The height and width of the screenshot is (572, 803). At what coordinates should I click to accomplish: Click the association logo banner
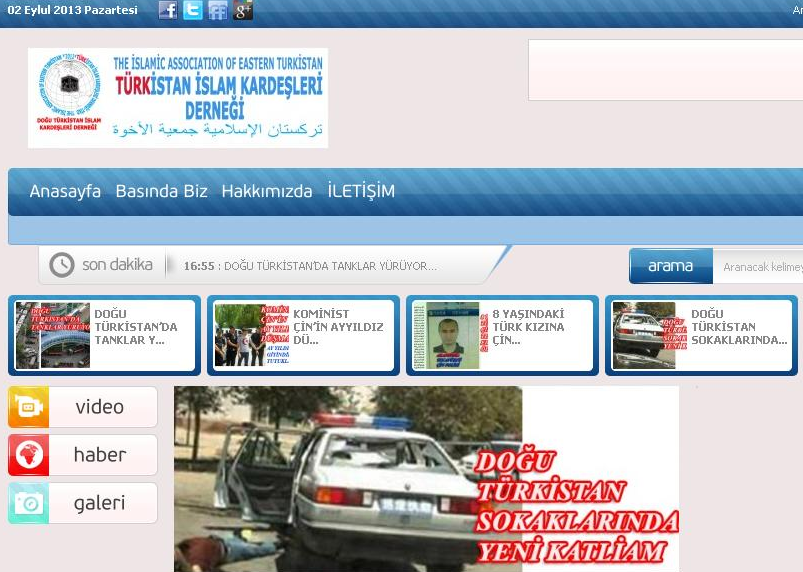(x=178, y=98)
